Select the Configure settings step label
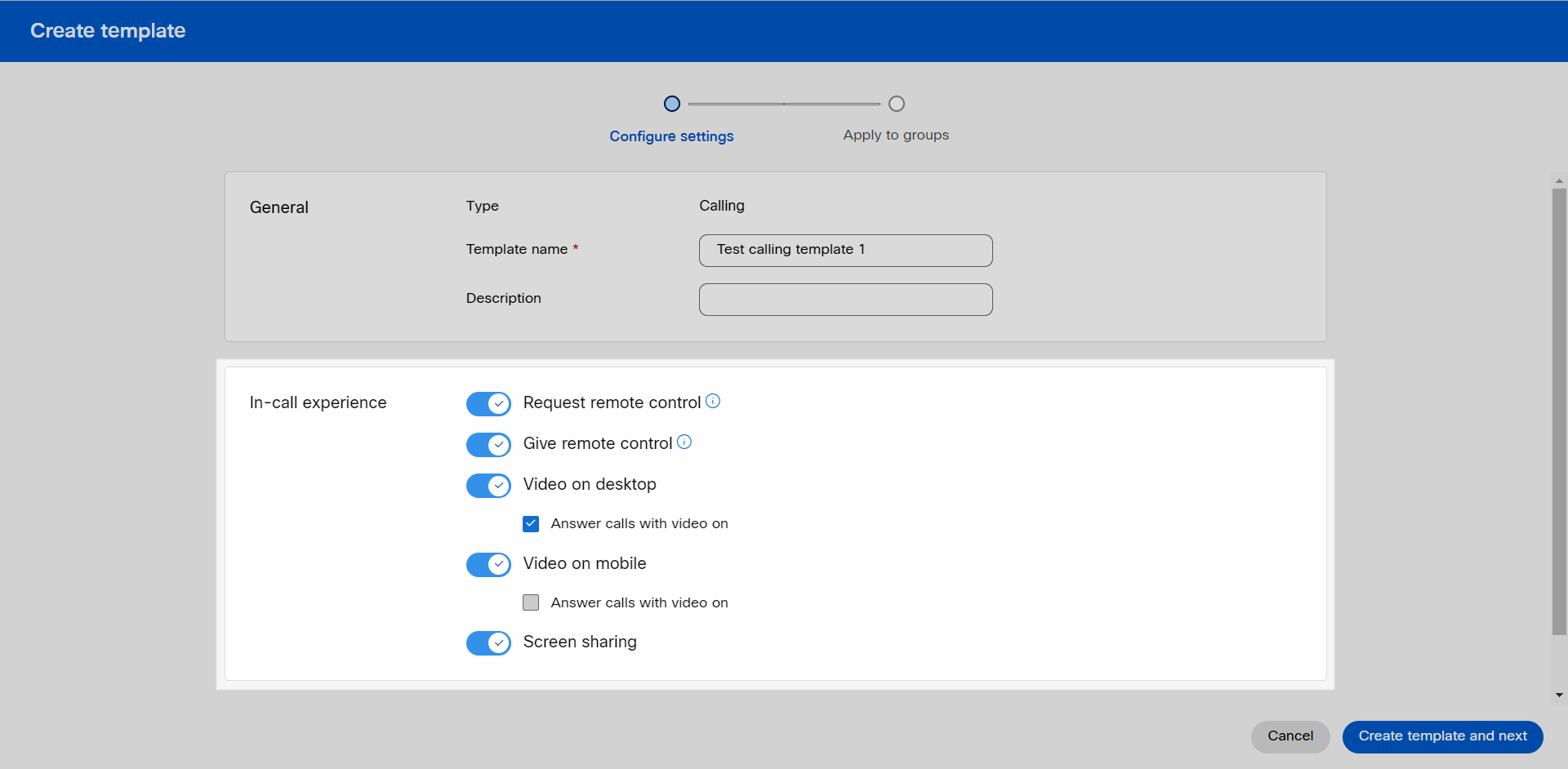This screenshot has width=1568, height=769. point(671,136)
